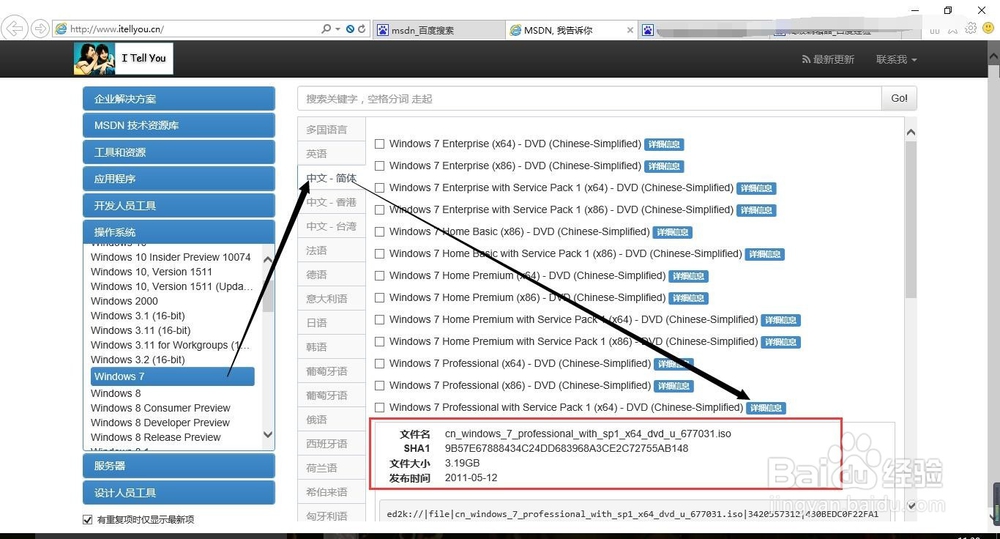The image size is (1000, 539).
Task: Collapse the 操作系统 category
Action: [179, 232]
